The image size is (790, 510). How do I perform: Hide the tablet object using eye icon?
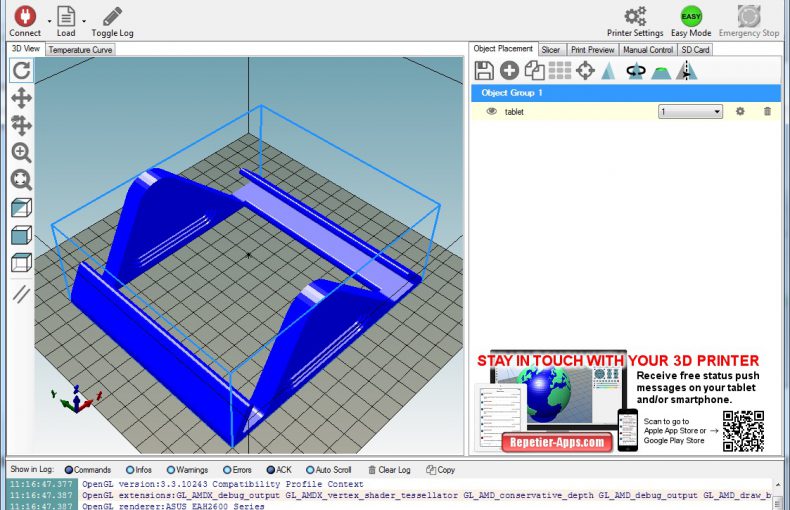click(x=491, y=112)
